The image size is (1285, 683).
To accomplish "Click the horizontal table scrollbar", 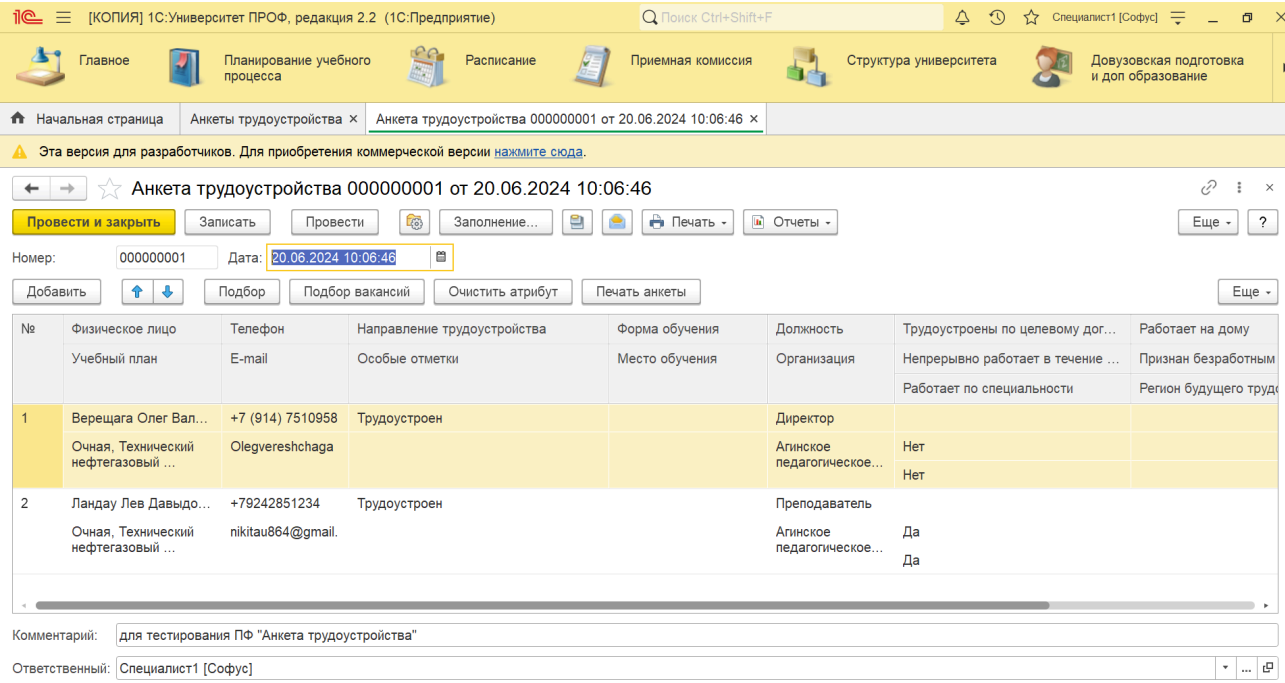I will point(540,605).
